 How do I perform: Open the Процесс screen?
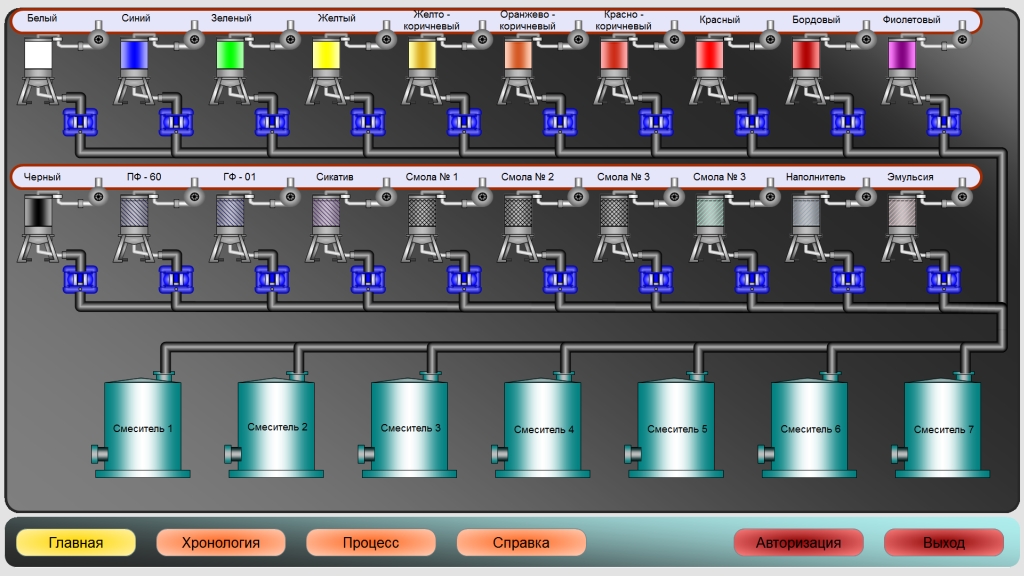[371, 543]
